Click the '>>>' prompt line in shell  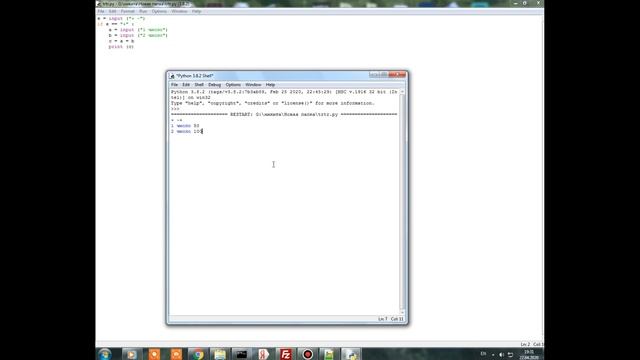click(175, 109)
